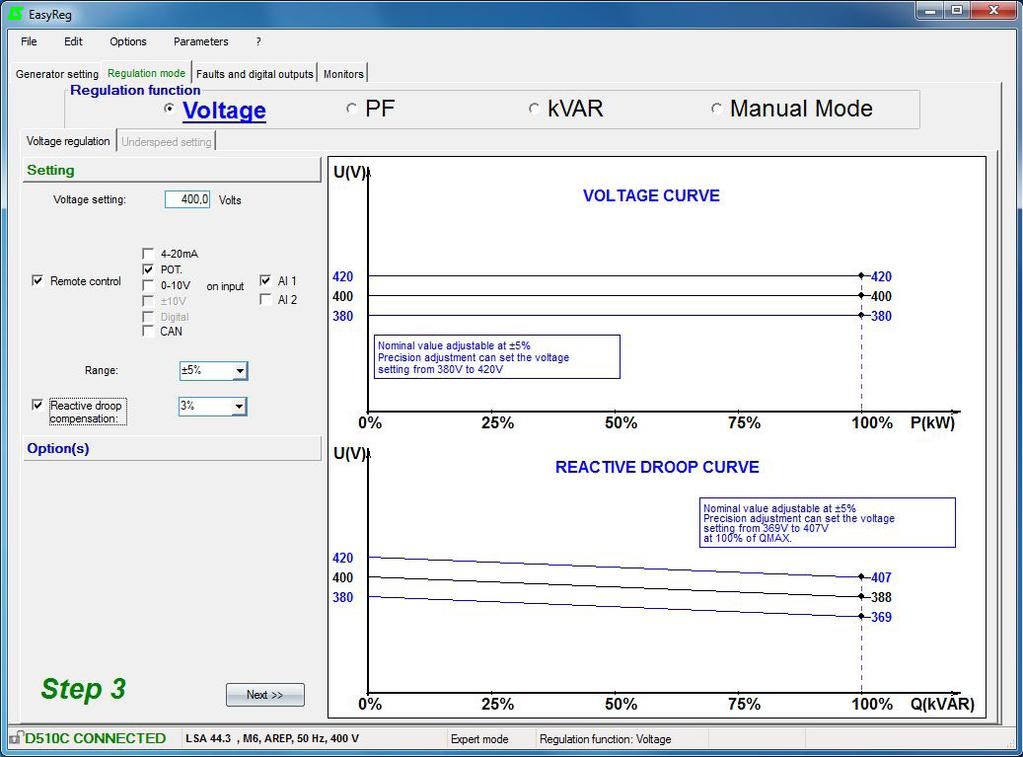Open the File menu
This screenshot has height=757, width=1023.
click(29, 42)
